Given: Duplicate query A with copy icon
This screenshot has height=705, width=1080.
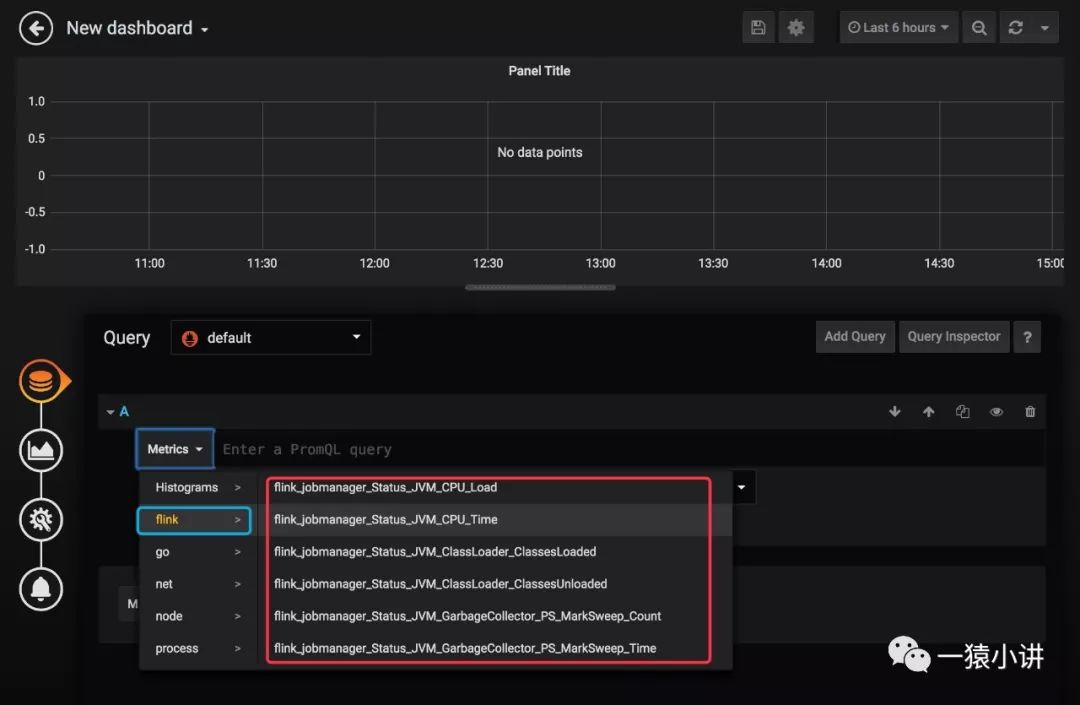Looking at the screenshot, I should (963, 412).
